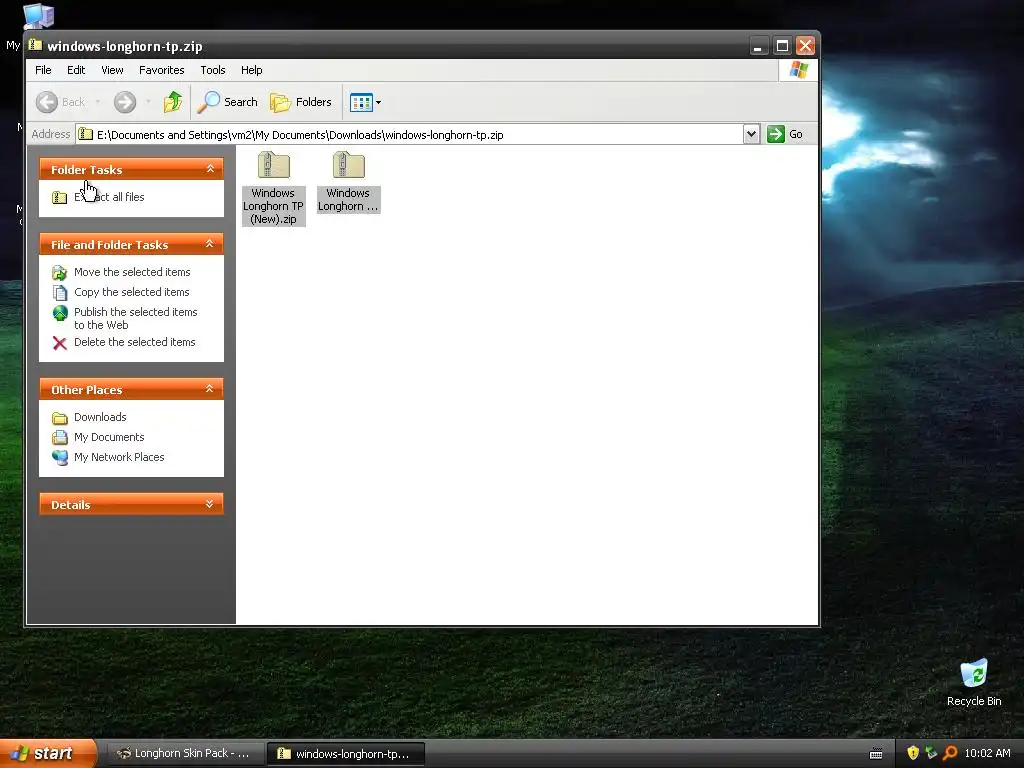Maximize the windows-longhorn-tp.zip window

click(782, 46)
